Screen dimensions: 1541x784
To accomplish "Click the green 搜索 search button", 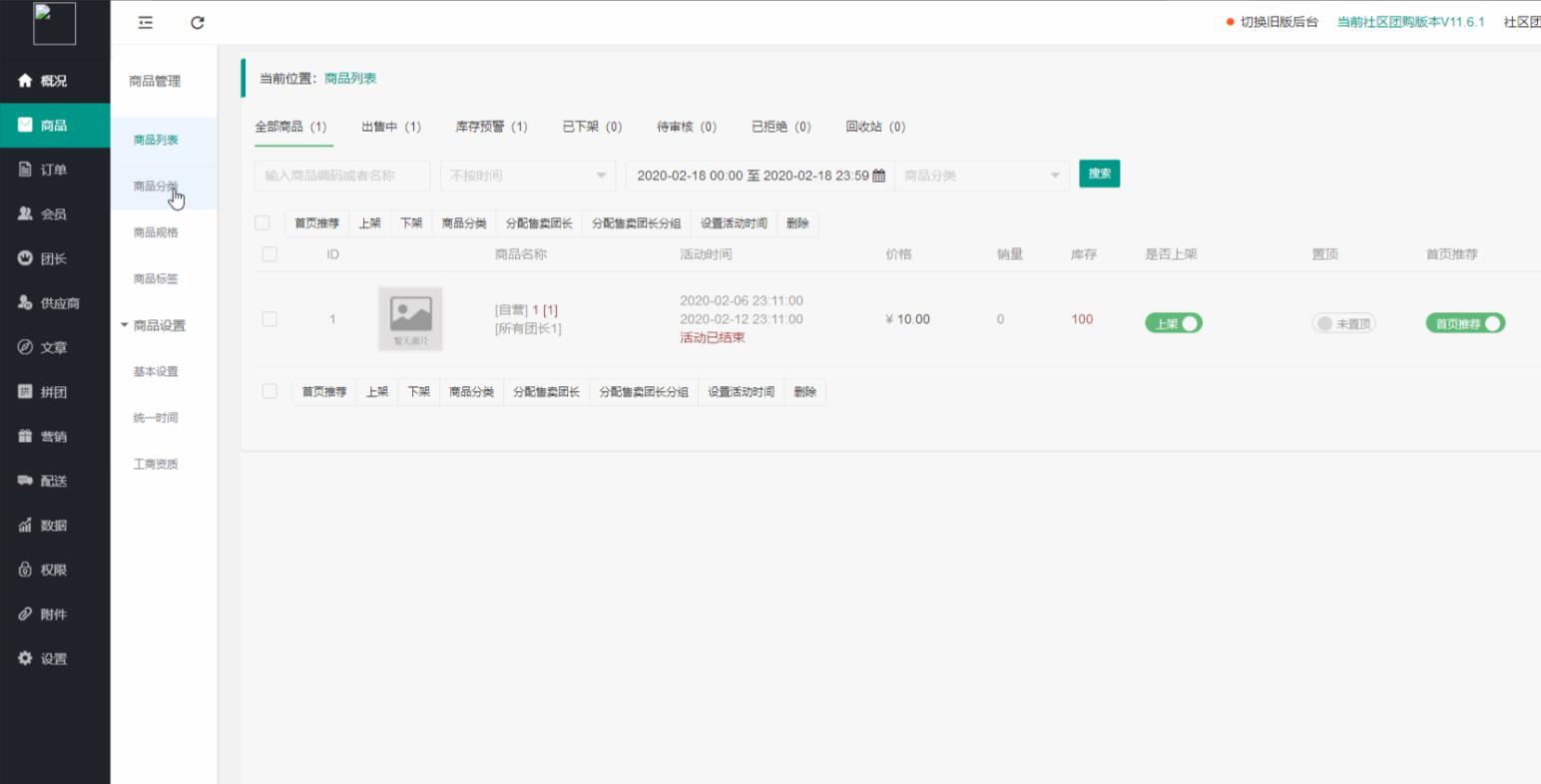I will coord(1099,174).
